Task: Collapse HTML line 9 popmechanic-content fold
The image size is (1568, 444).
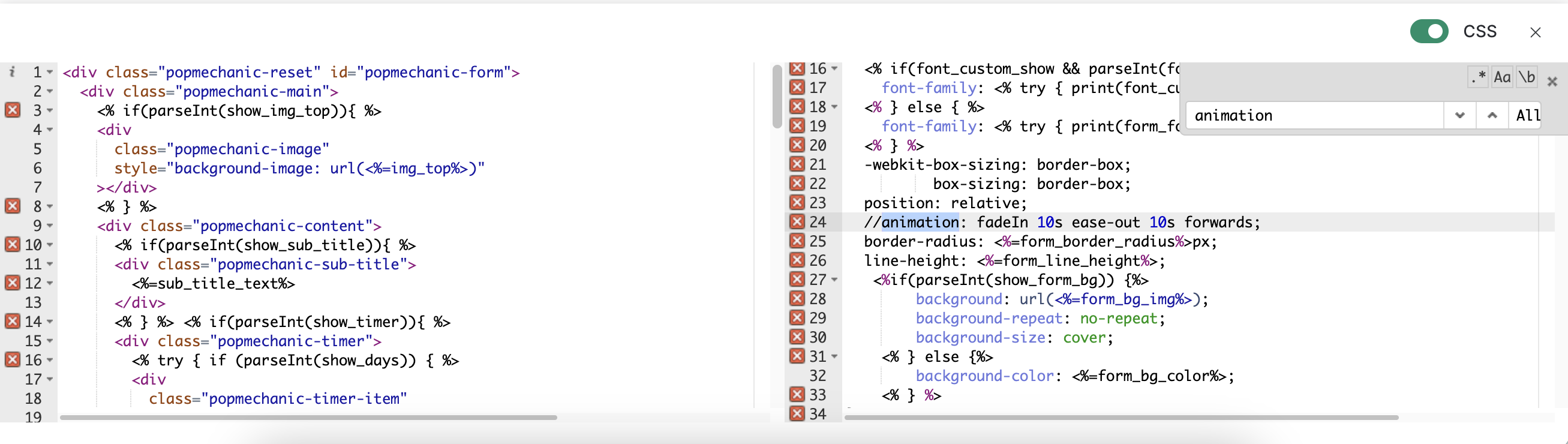Action: 50,226
